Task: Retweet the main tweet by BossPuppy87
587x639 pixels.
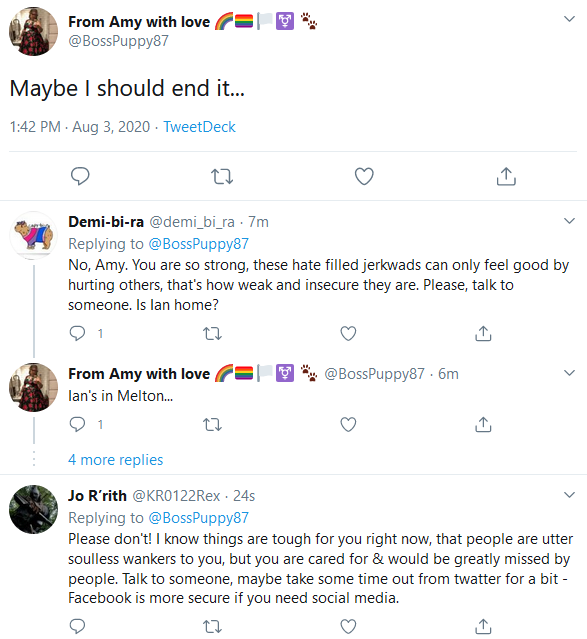Action: (222, 176)
